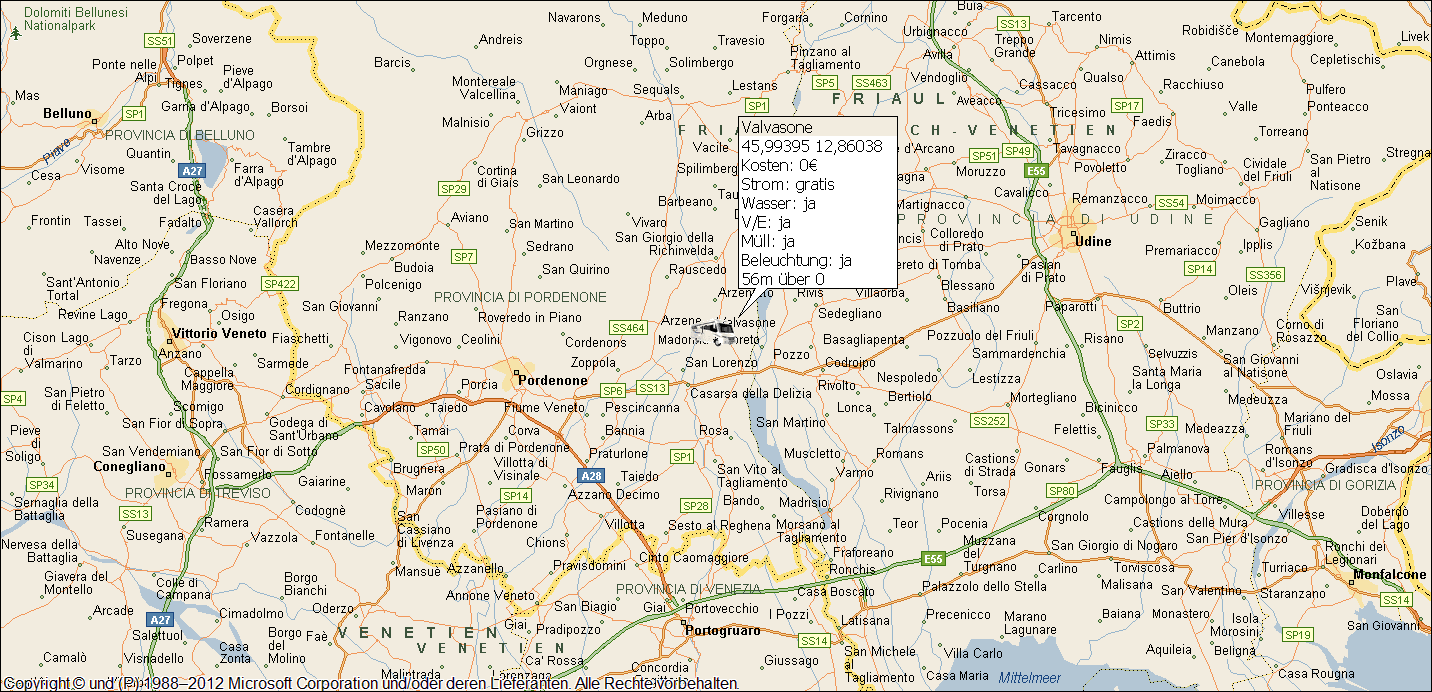Click the "V/E: ja" popup line
This screenshot has width=1432, height=692.
[x=766, y=222]
